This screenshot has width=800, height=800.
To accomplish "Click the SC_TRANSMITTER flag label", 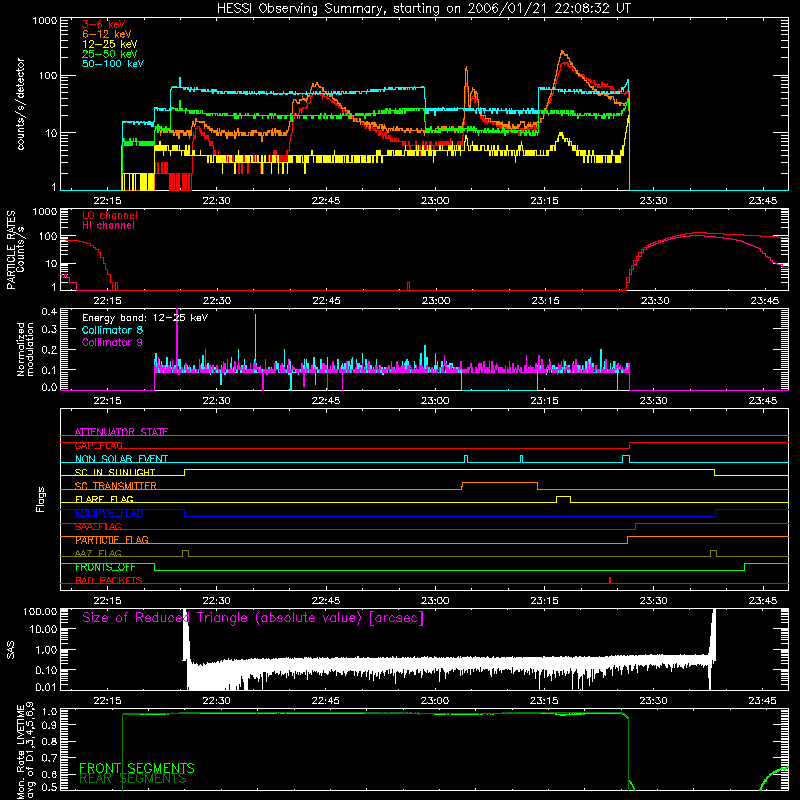I will [116, 485].
